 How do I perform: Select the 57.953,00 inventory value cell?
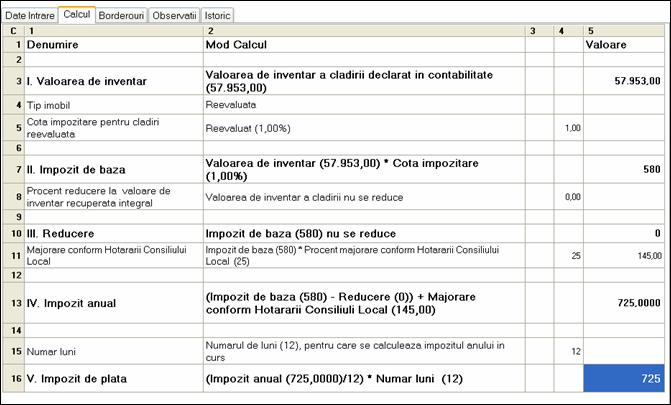[625, 81]
